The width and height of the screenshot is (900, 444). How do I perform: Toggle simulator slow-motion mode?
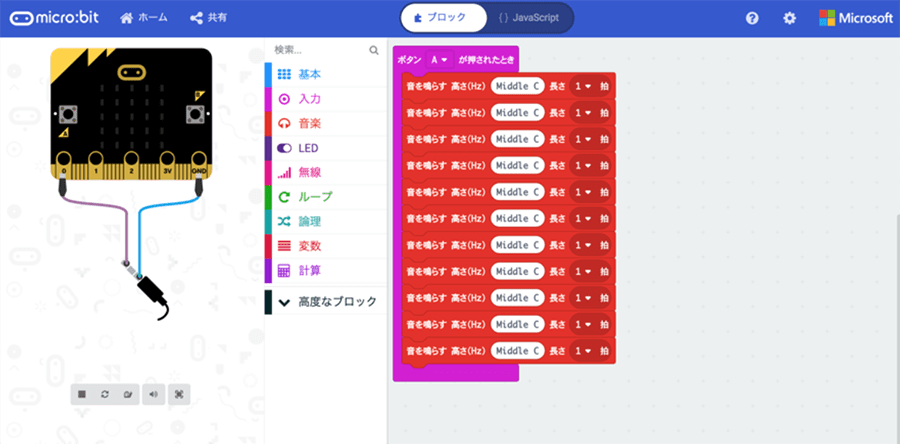[127, 394]
